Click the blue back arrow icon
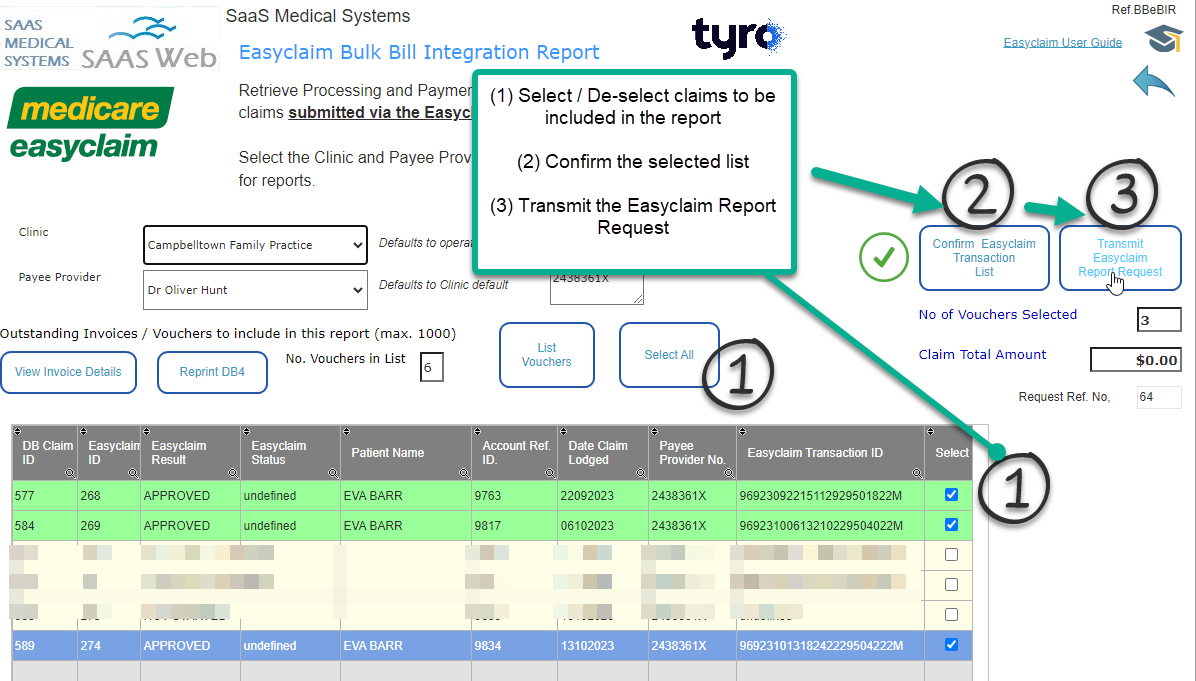This screenshot has width=1196, height=681. [x=1153, y=81]
